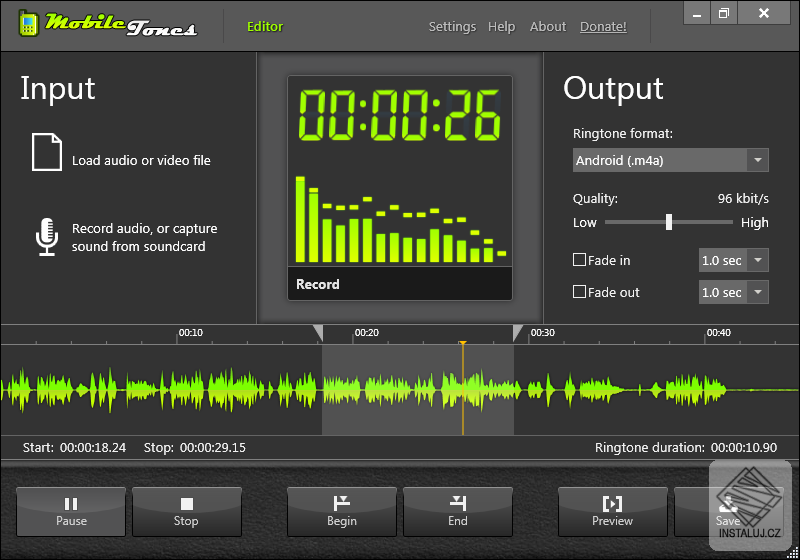Click the selection start marker on timeline
Viewport: 800px width, 560px height.
coord(318,333)
